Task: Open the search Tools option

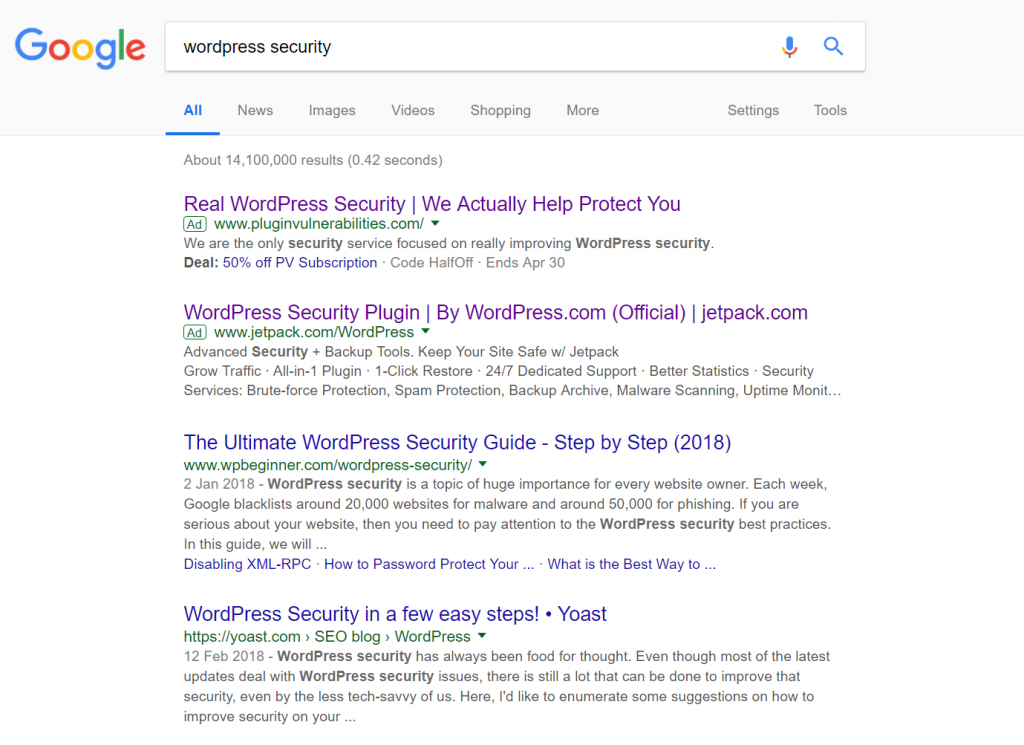Action: coord(830,110)
